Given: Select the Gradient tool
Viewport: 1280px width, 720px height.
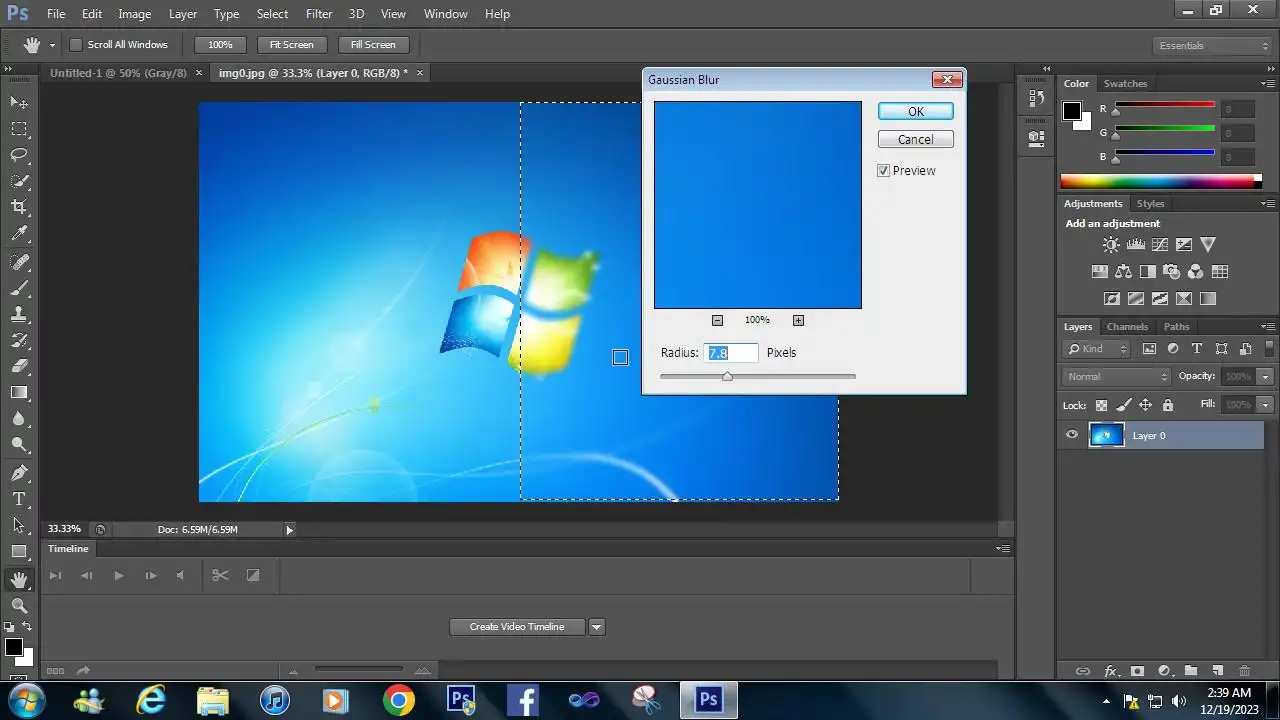Looking at the screenshot, I should click(x=19, y=392).
